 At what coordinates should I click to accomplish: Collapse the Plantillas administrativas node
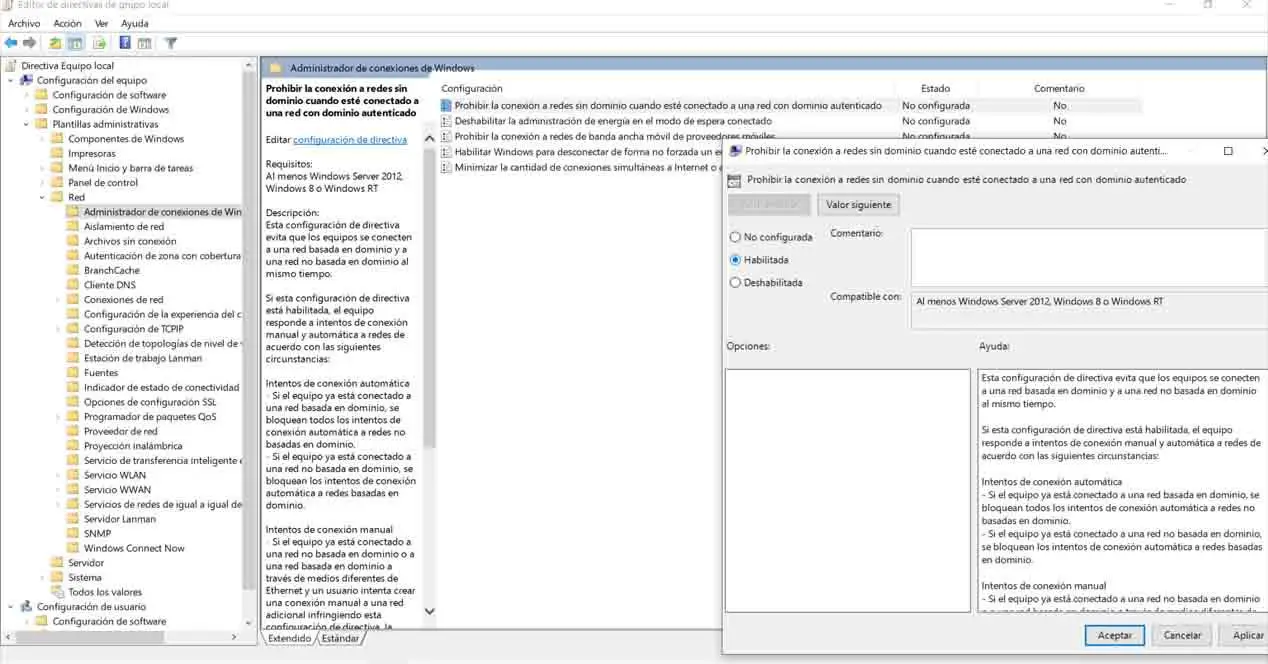pos(26,124)
